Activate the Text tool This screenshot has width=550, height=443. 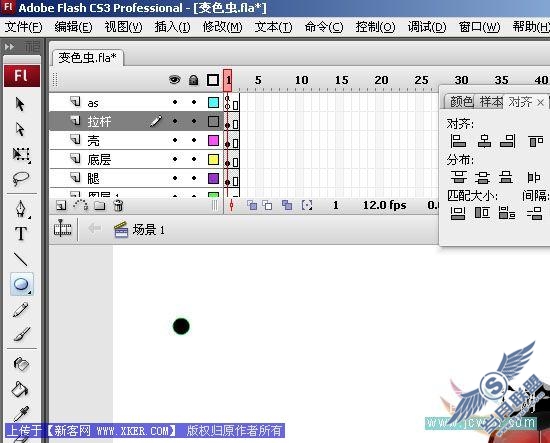tap(21, 233)
